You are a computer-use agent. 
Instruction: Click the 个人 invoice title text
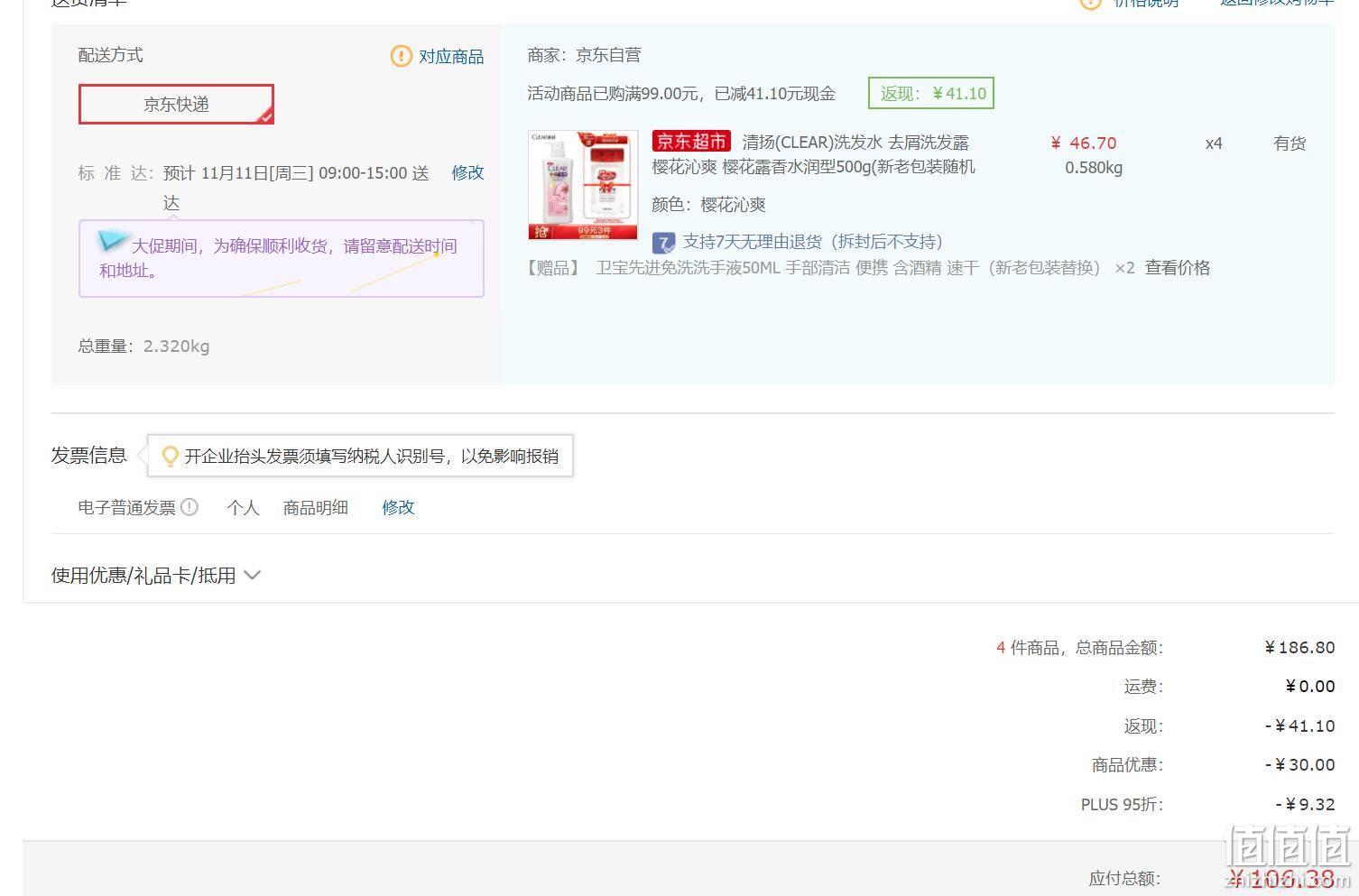(243, 507)
